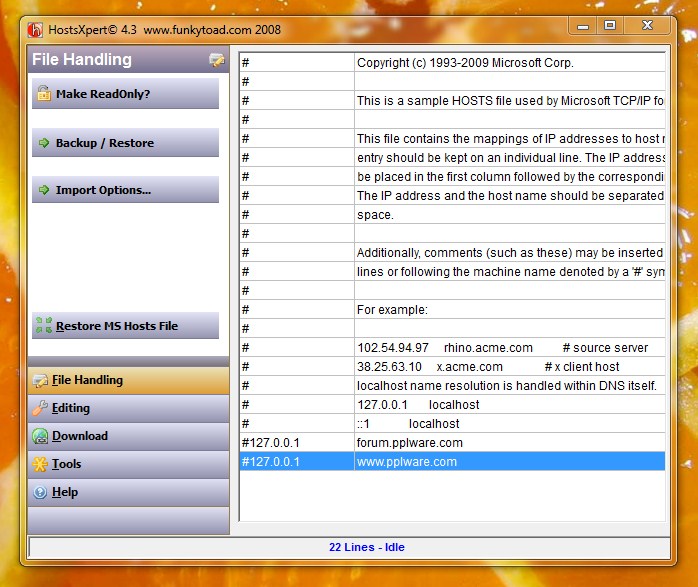Select the 'For example:' row
Viewport: 698px width, 587px height.
[452, 309]
